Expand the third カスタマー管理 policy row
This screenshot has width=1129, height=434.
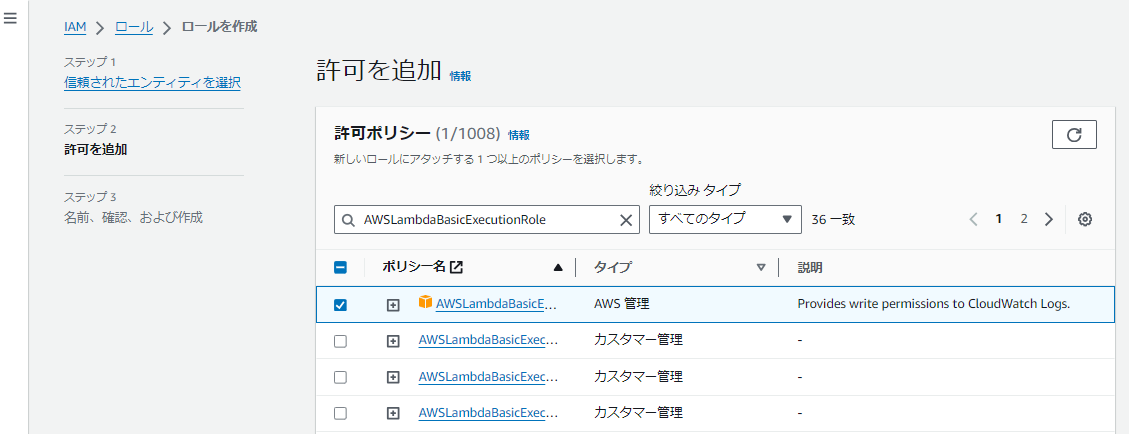(x=393, y=413)
